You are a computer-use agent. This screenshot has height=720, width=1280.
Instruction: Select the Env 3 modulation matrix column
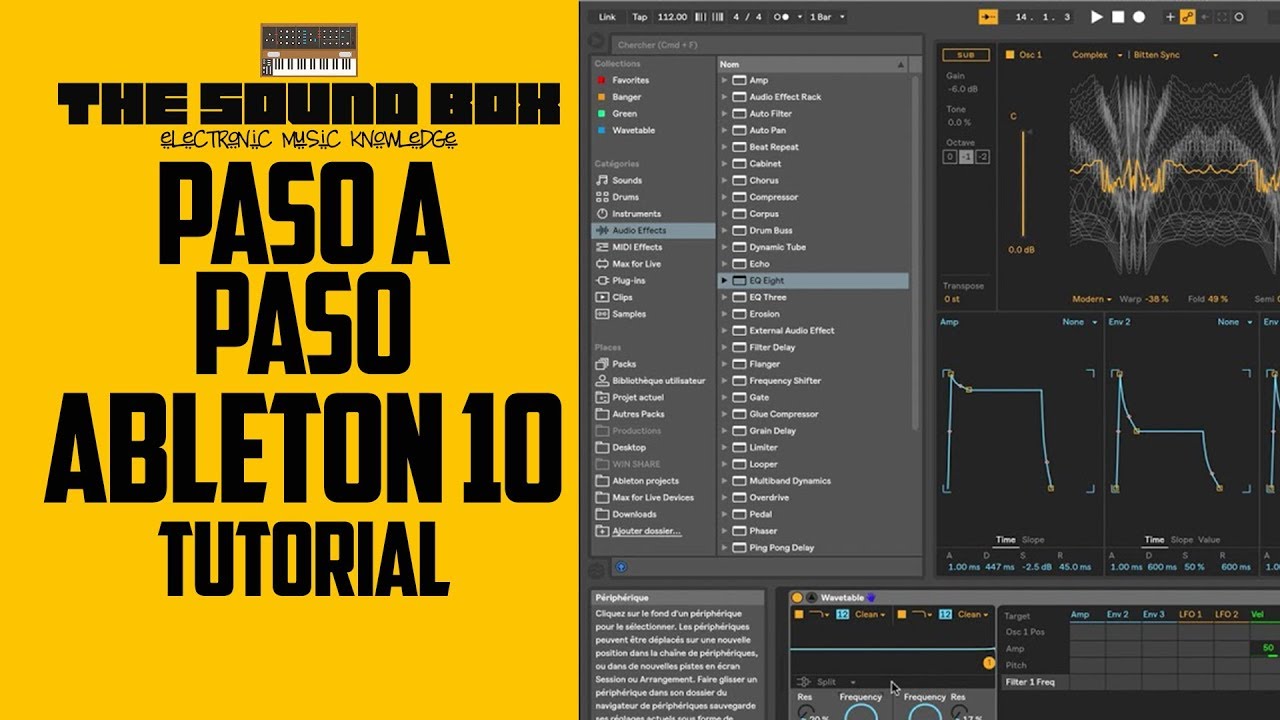tap(1155, 615)
